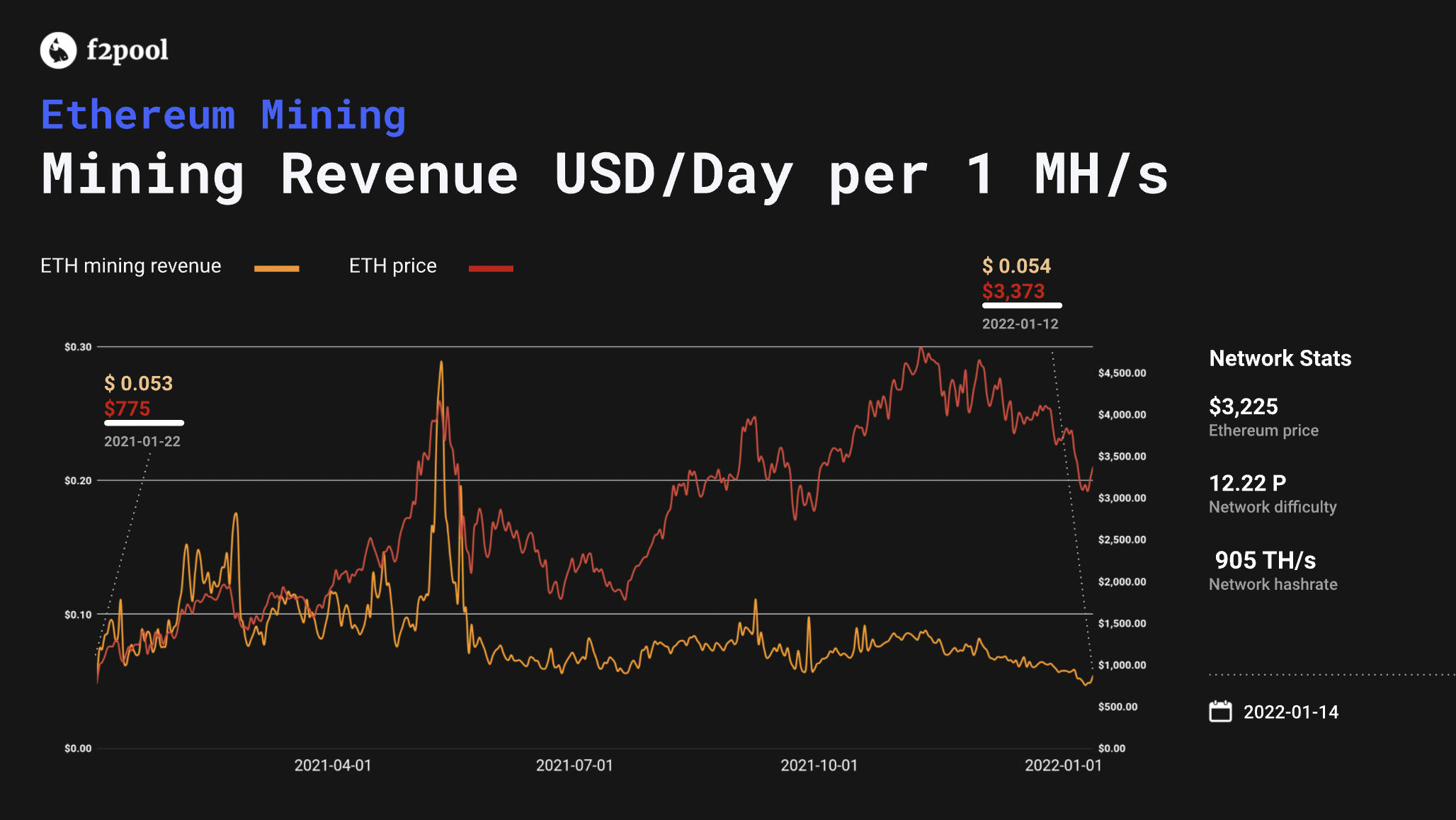1456x820 pixels.
Task: Click the '$3,373' price annotation value
Action: pos(1013,291)
